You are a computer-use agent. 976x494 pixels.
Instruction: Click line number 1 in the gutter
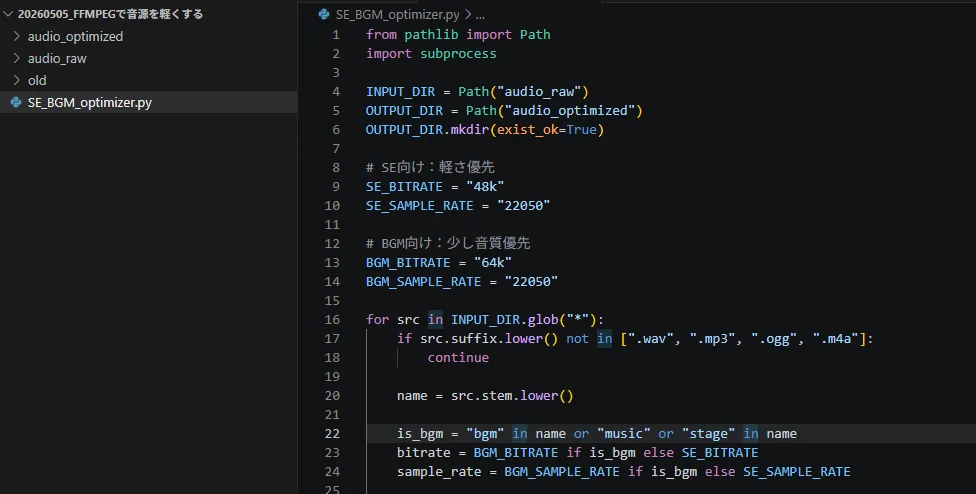(x=336, y=35)
